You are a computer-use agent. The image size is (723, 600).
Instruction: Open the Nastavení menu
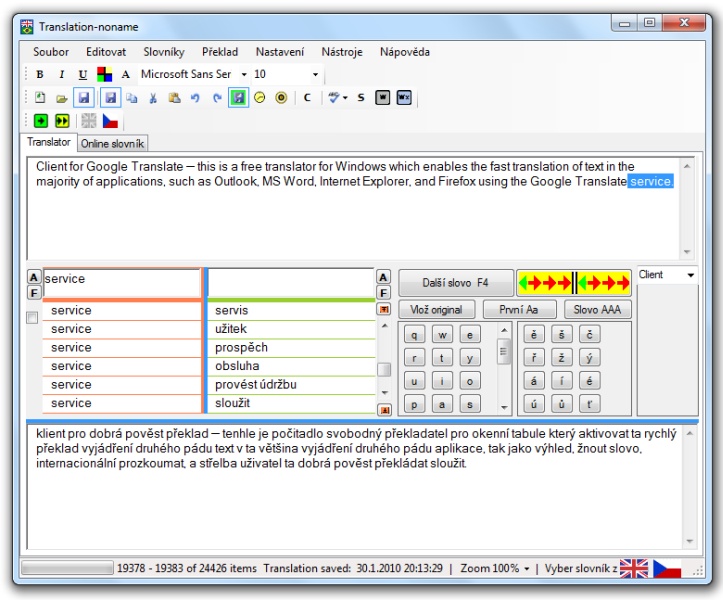[x=280, y=52]
